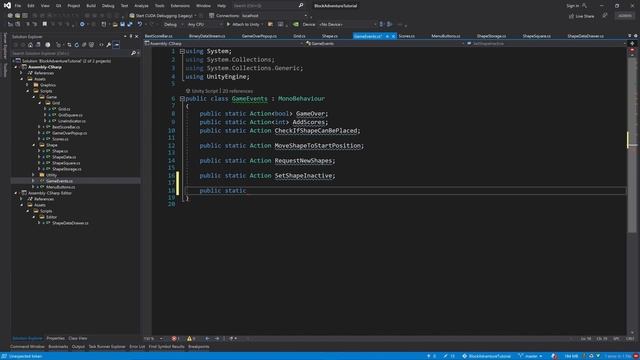
Task: Toggle the Preview Selected Items button in Solution Explorer
Action: coord(116,45)
